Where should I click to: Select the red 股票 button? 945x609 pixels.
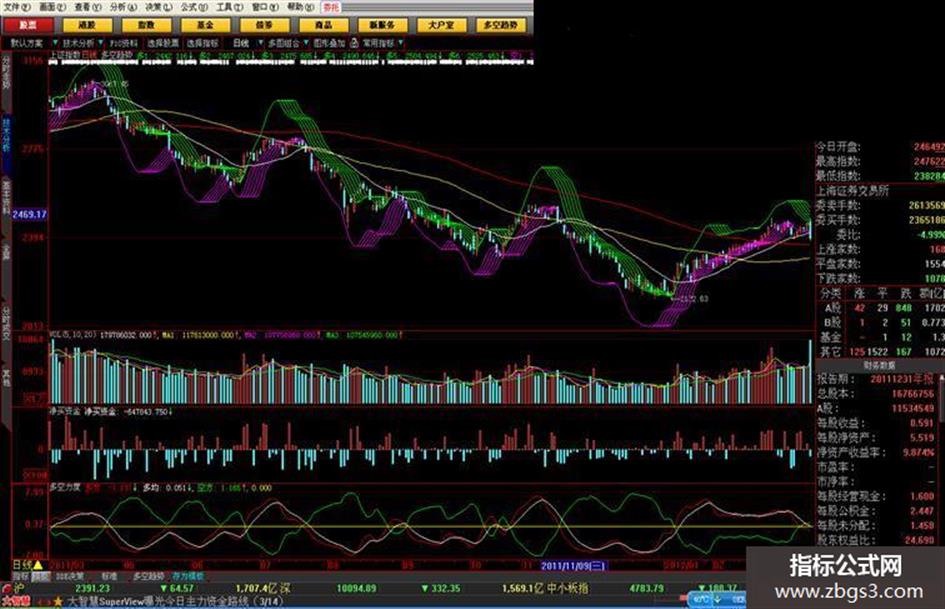point(28,25)
